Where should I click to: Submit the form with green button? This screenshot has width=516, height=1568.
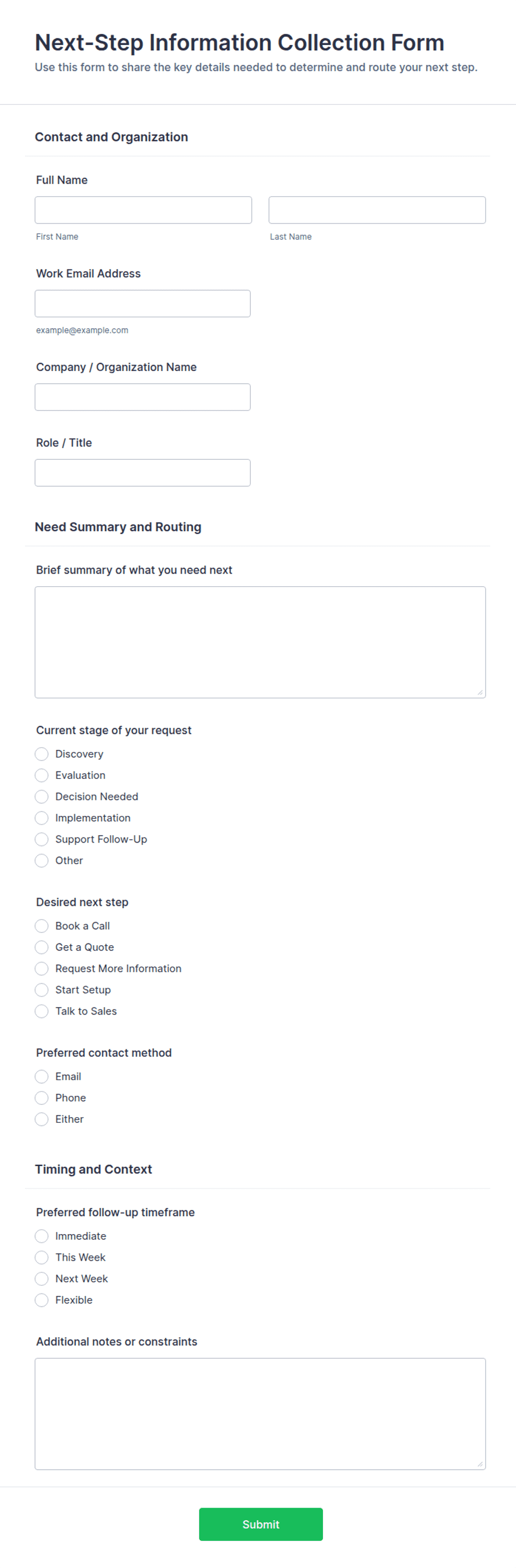click(261, 1524)
